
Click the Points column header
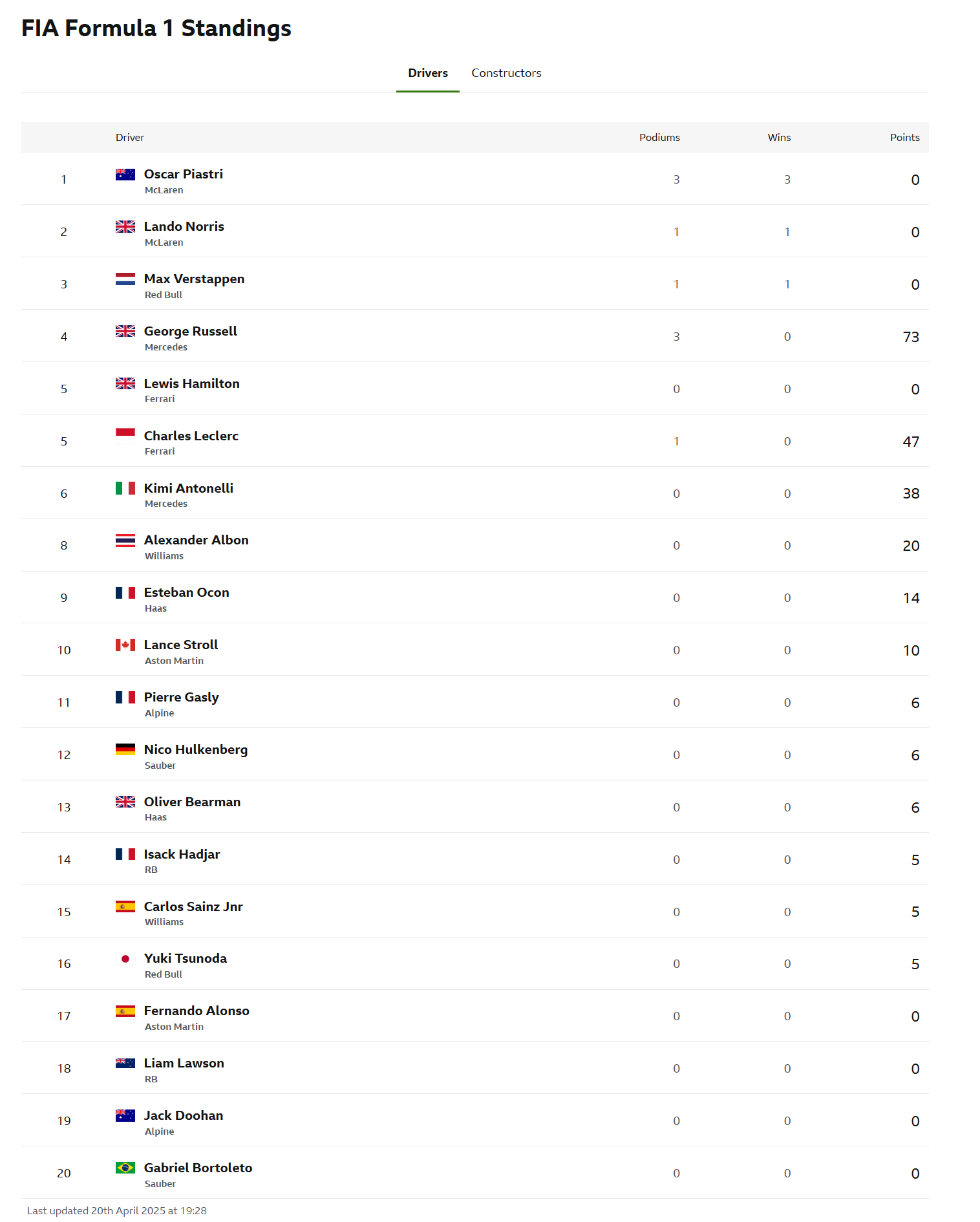tap(904, 137)
